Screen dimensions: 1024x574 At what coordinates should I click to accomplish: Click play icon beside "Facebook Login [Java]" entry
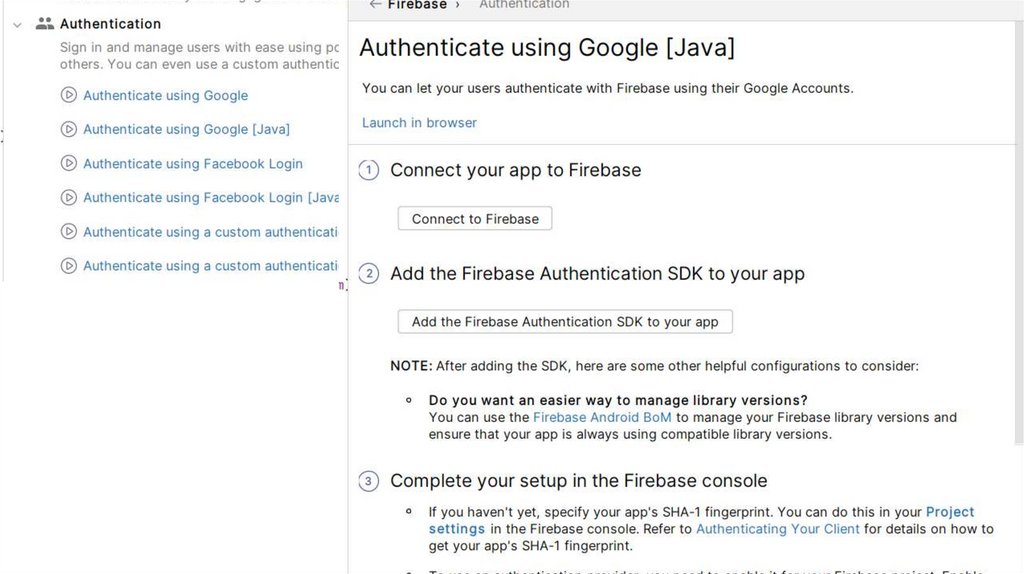click(69, 198)
